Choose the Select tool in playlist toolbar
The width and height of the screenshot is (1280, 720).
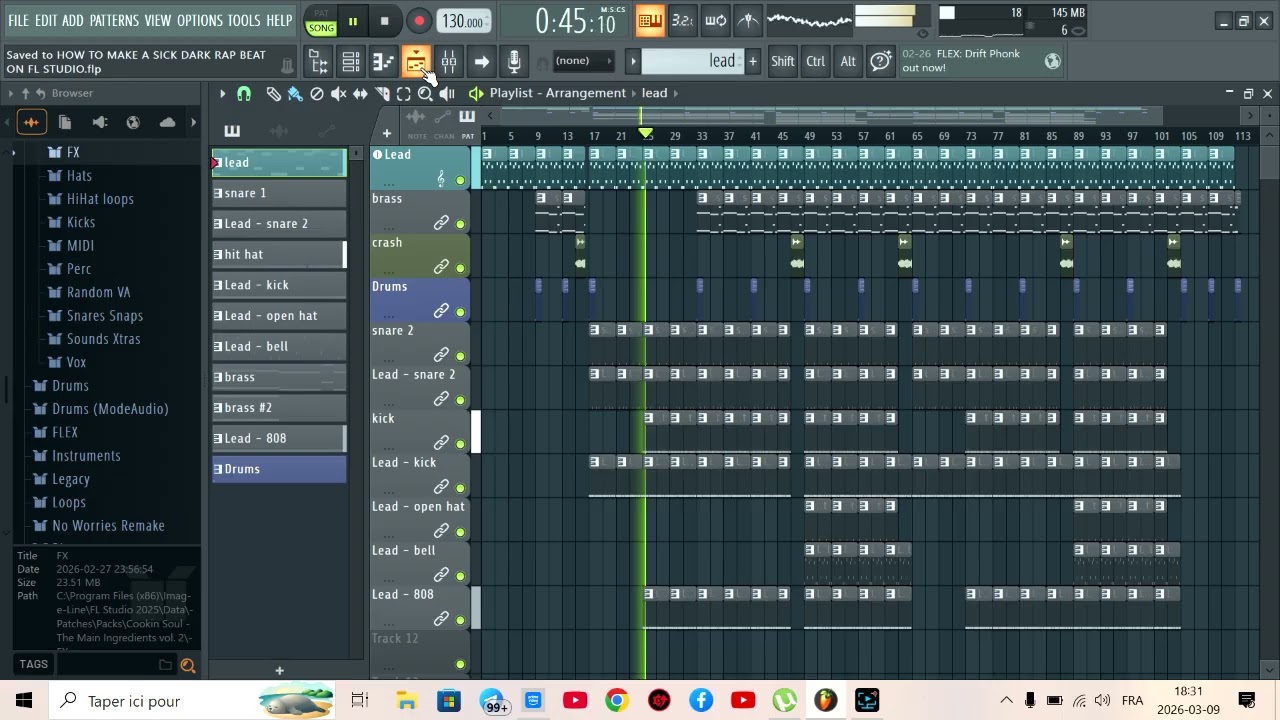pyautogui.click(x=403, y=93)
